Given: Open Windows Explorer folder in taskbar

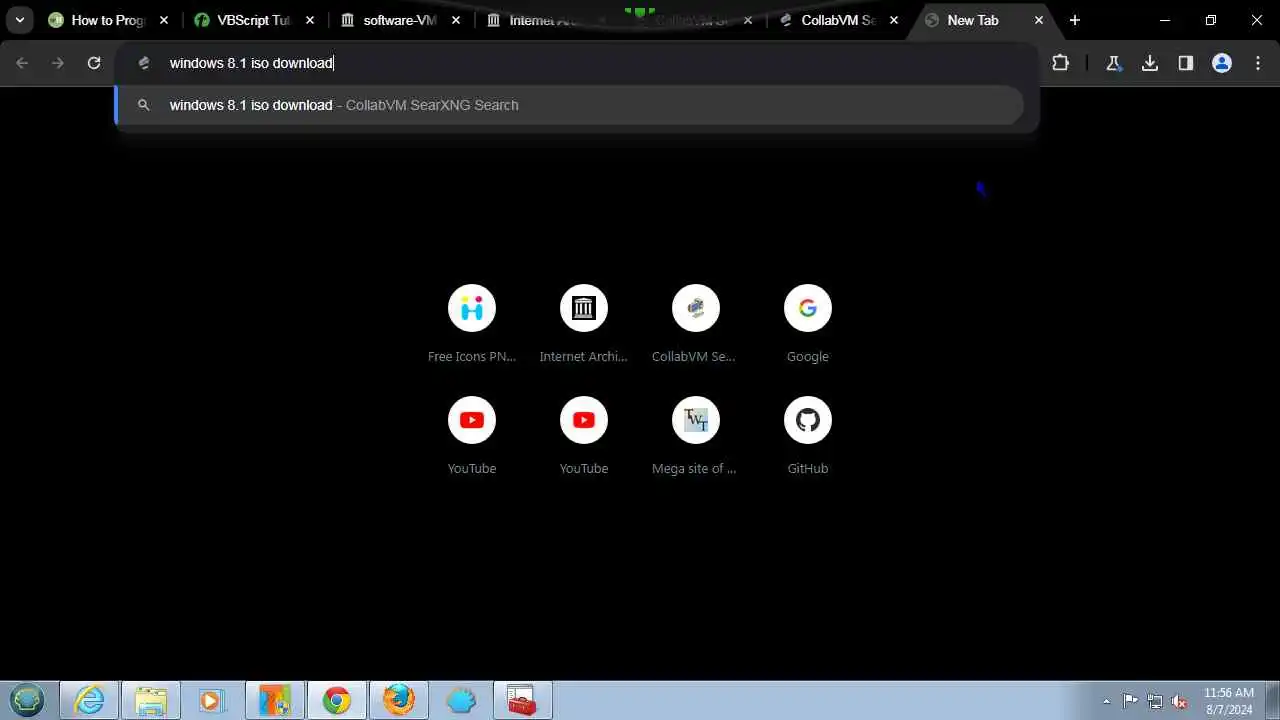Looking at the screenshot, I should click(151, 700).
